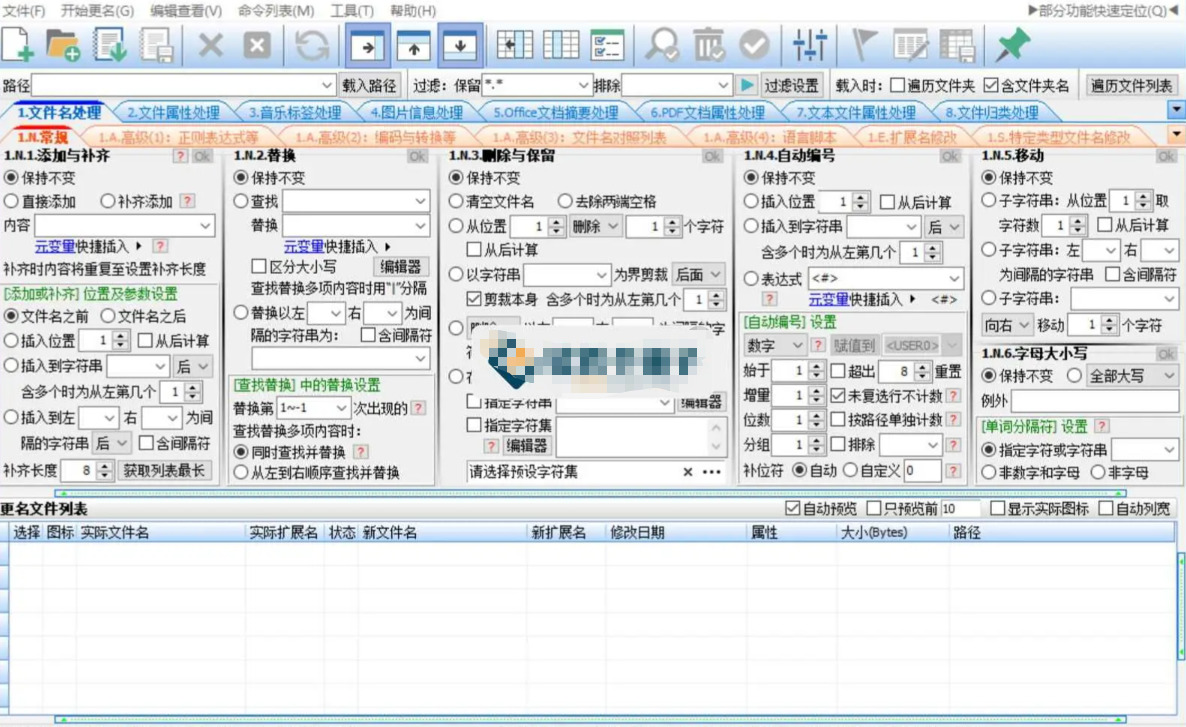Click the green play arrow beside 排除
The width and height of the screenshot is (1186, 727).
pos(747,85)
